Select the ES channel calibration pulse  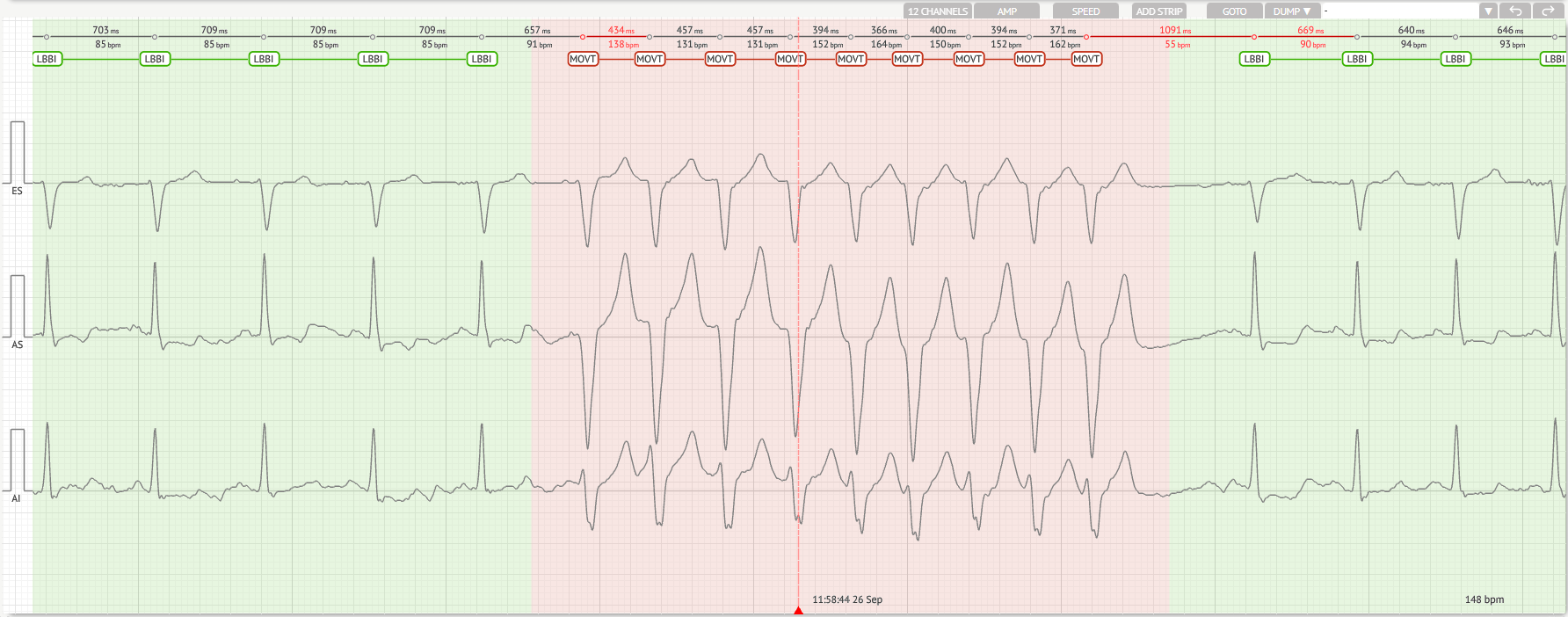(17, 152)
